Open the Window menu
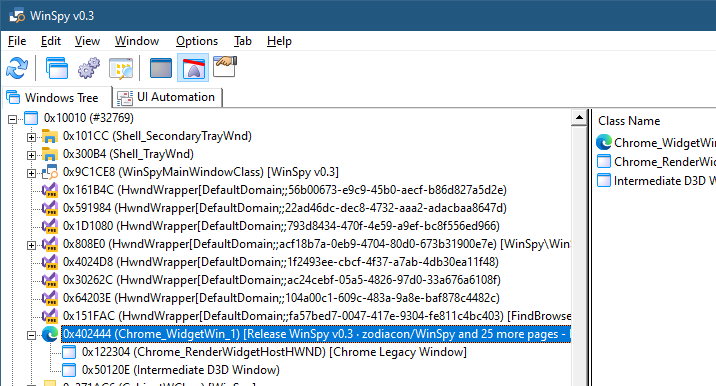 (137, 41)
